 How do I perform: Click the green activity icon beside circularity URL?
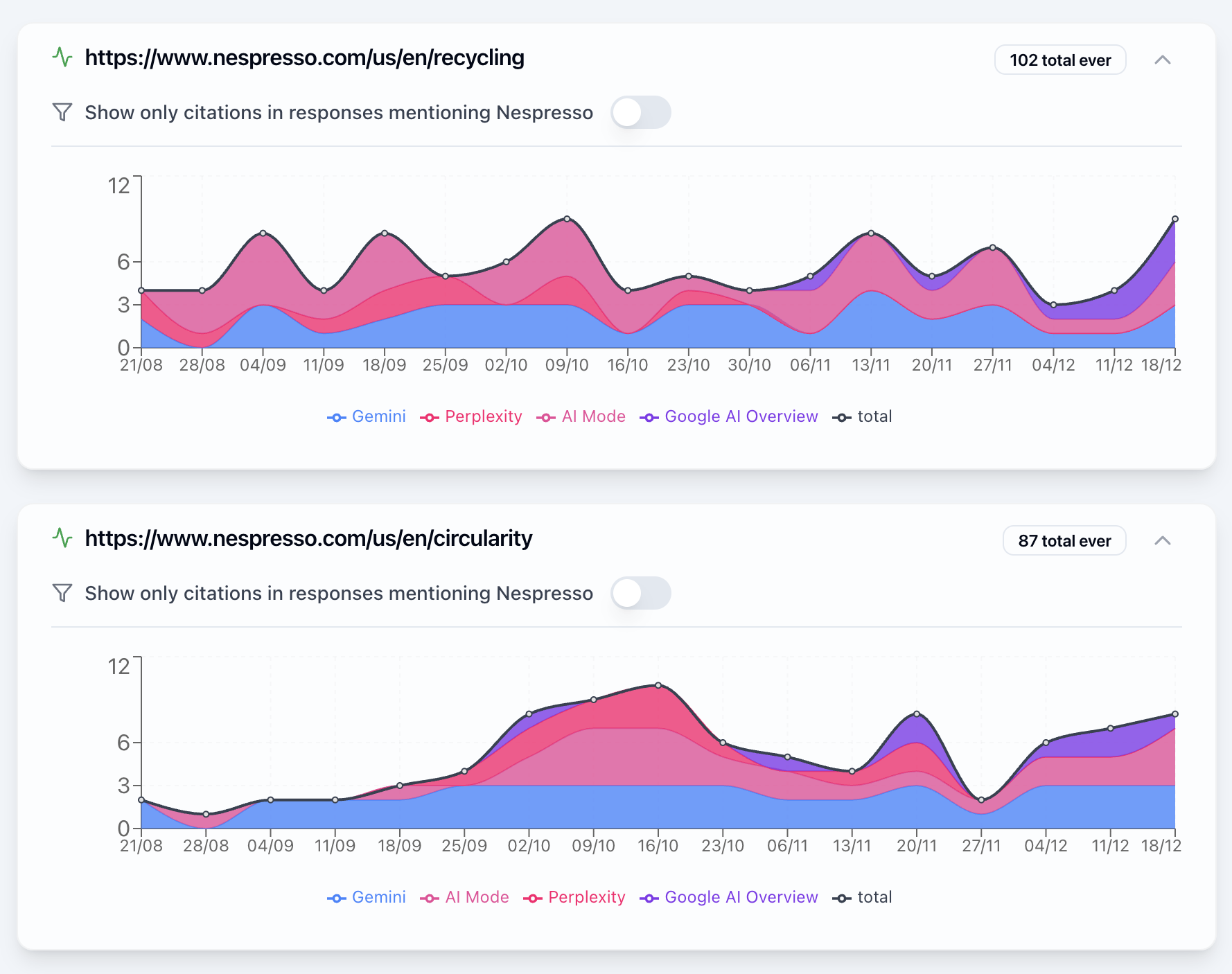[x=63, y=539]
